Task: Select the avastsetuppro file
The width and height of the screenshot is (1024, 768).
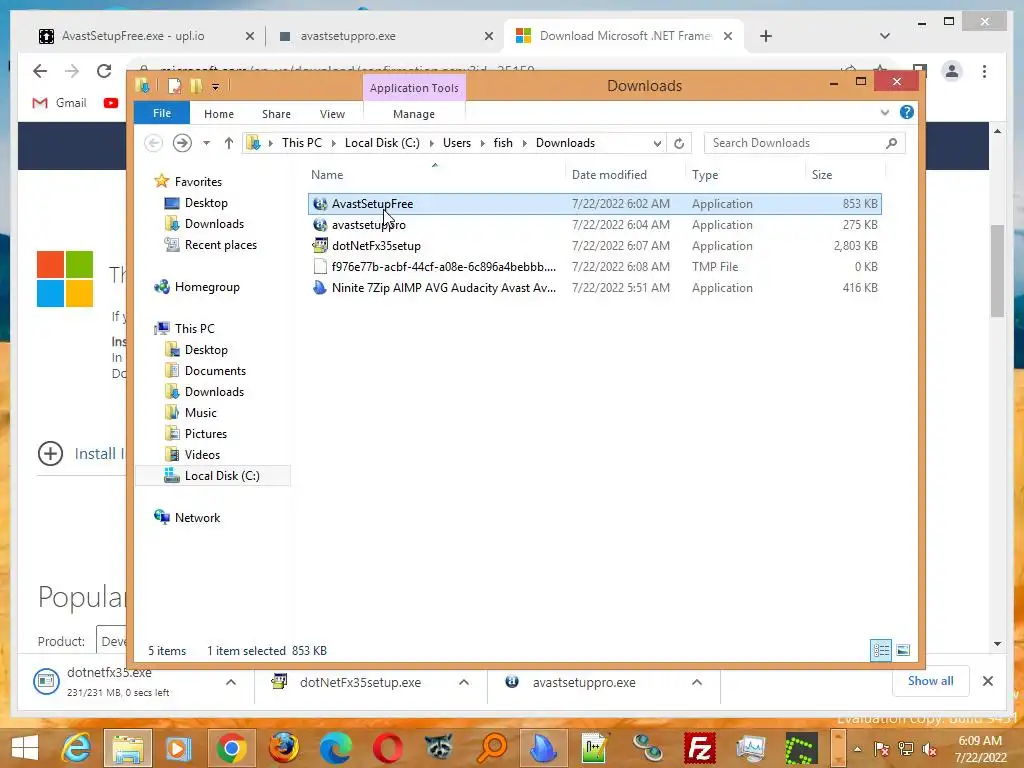Action: 594,225
